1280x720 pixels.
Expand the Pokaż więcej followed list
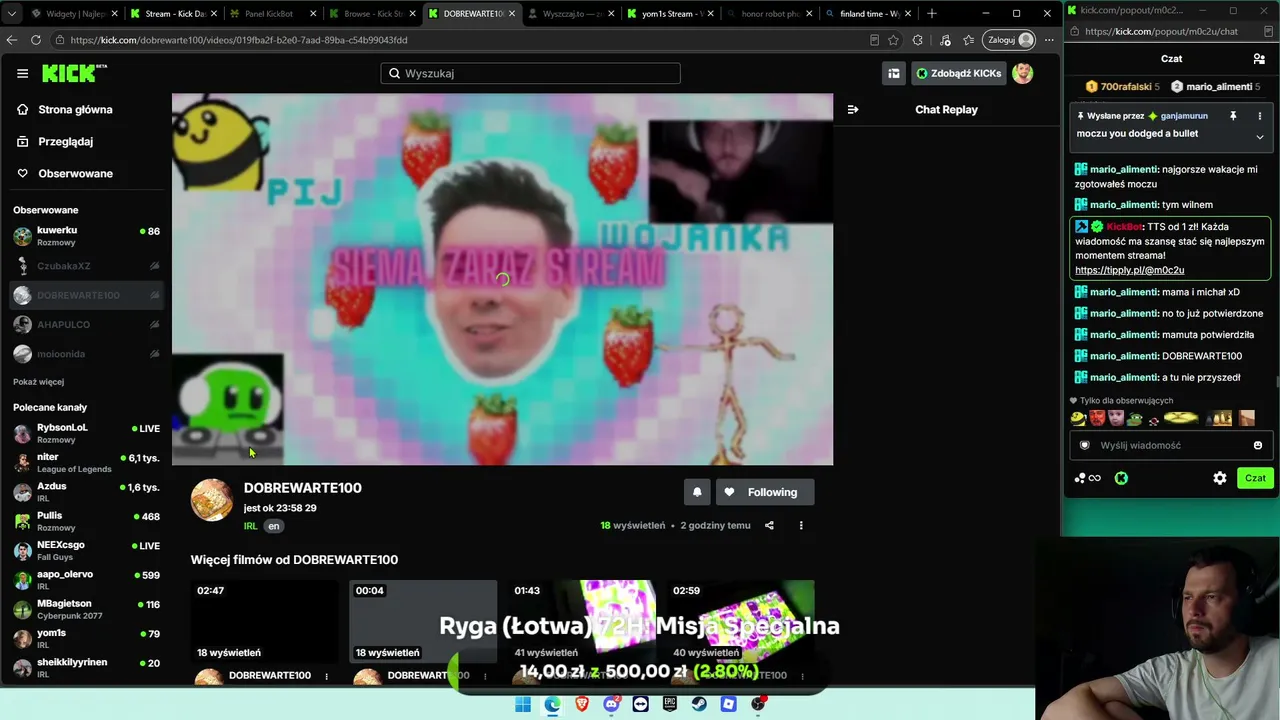[38, 382]
